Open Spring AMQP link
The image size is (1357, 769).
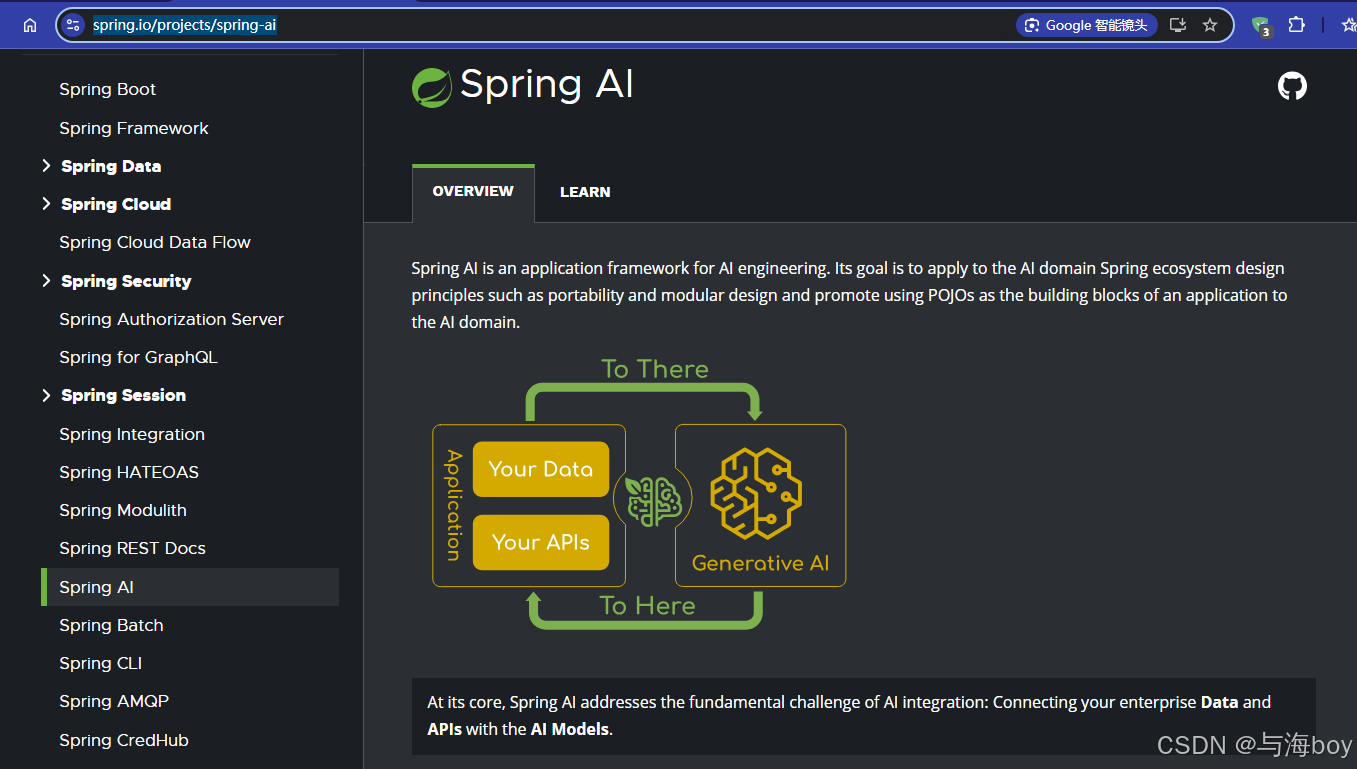point(114,701)
